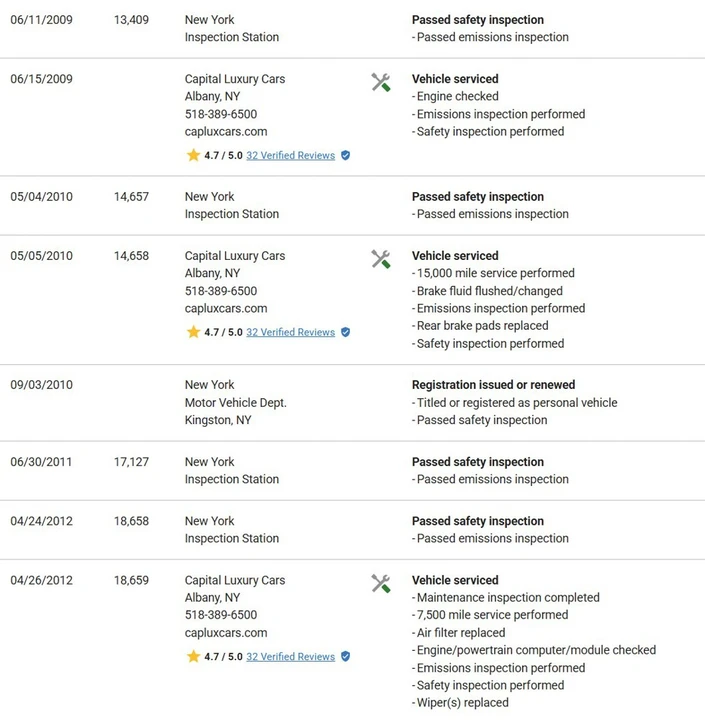
Task: Click the Motor Vehicle Dept. source text
Action: (x=236, y=403)
